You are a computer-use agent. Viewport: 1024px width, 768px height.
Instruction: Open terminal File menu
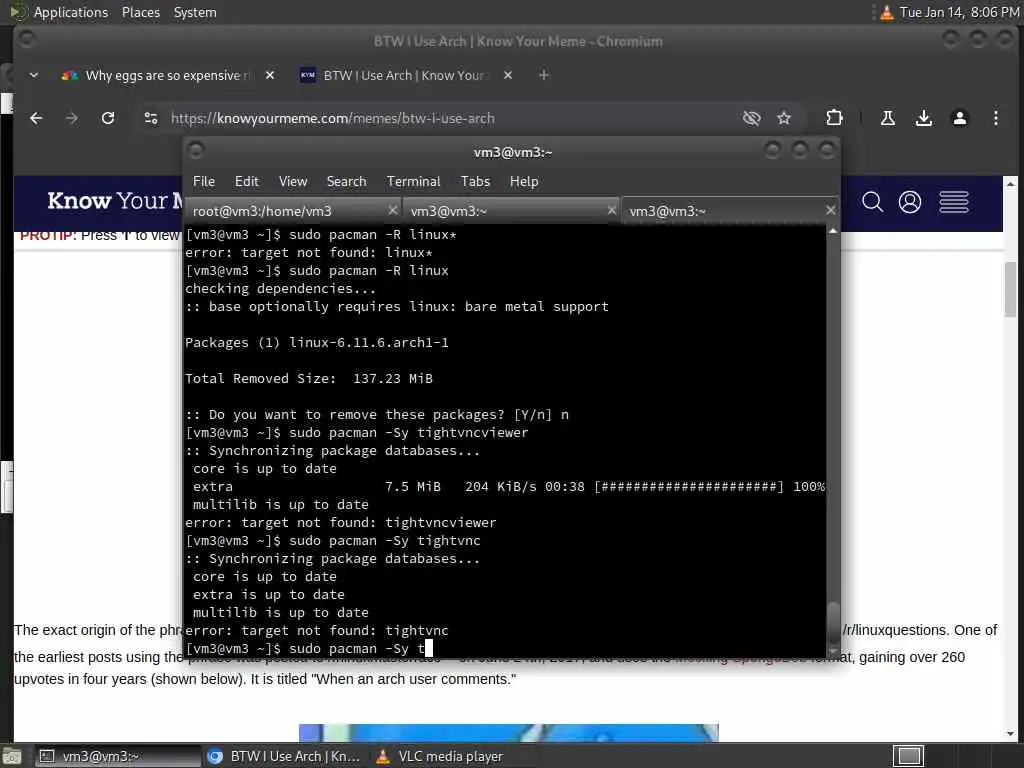(x=204, y=182)
